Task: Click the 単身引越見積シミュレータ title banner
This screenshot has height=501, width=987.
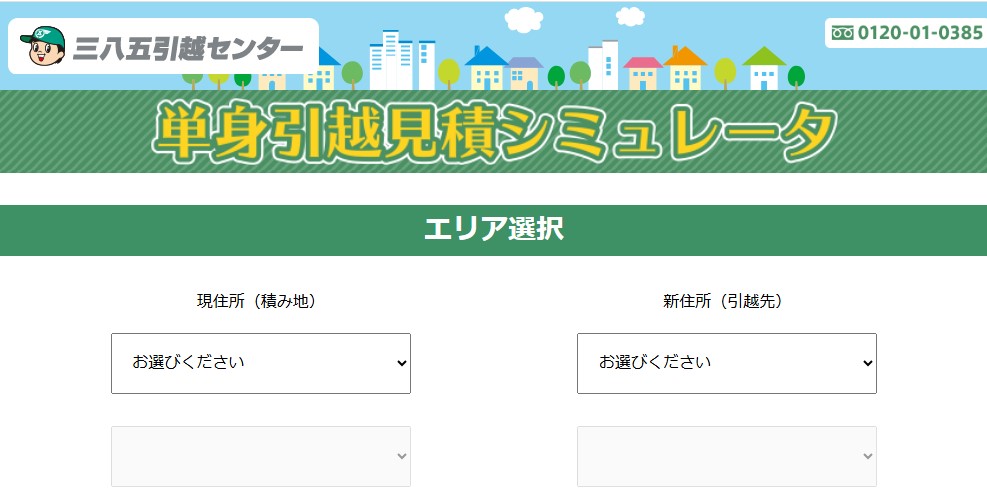Action: 494,132
